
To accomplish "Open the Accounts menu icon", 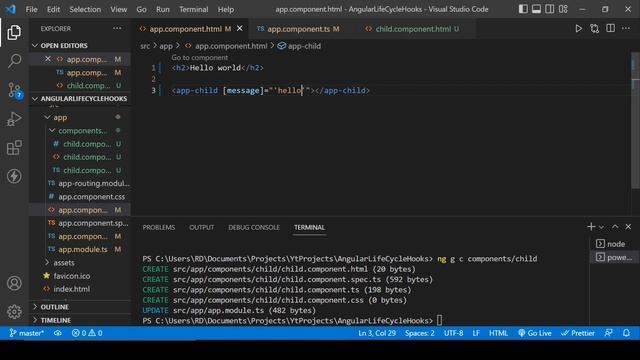I will tap(14, 283).
